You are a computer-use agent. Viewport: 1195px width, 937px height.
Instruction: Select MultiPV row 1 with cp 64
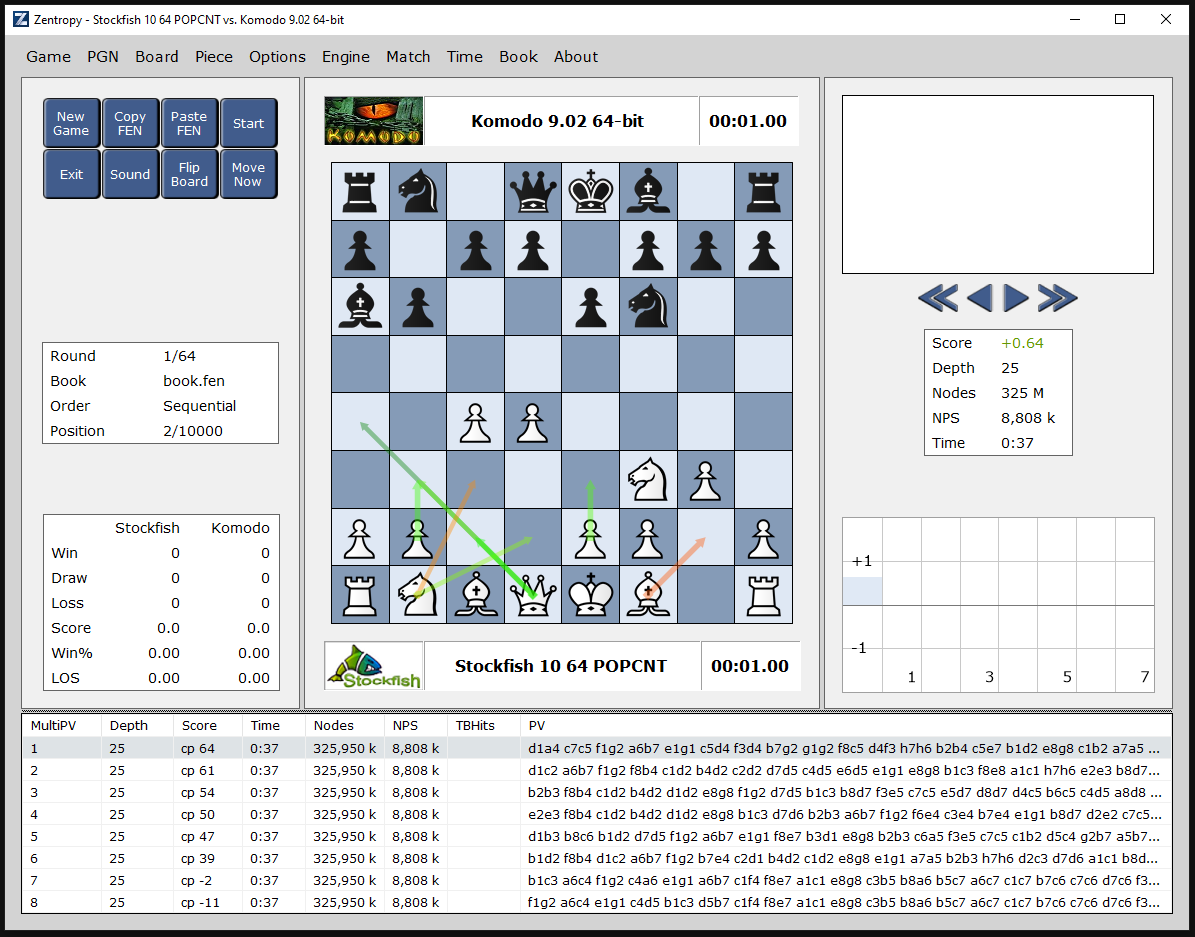pos(597,749)
